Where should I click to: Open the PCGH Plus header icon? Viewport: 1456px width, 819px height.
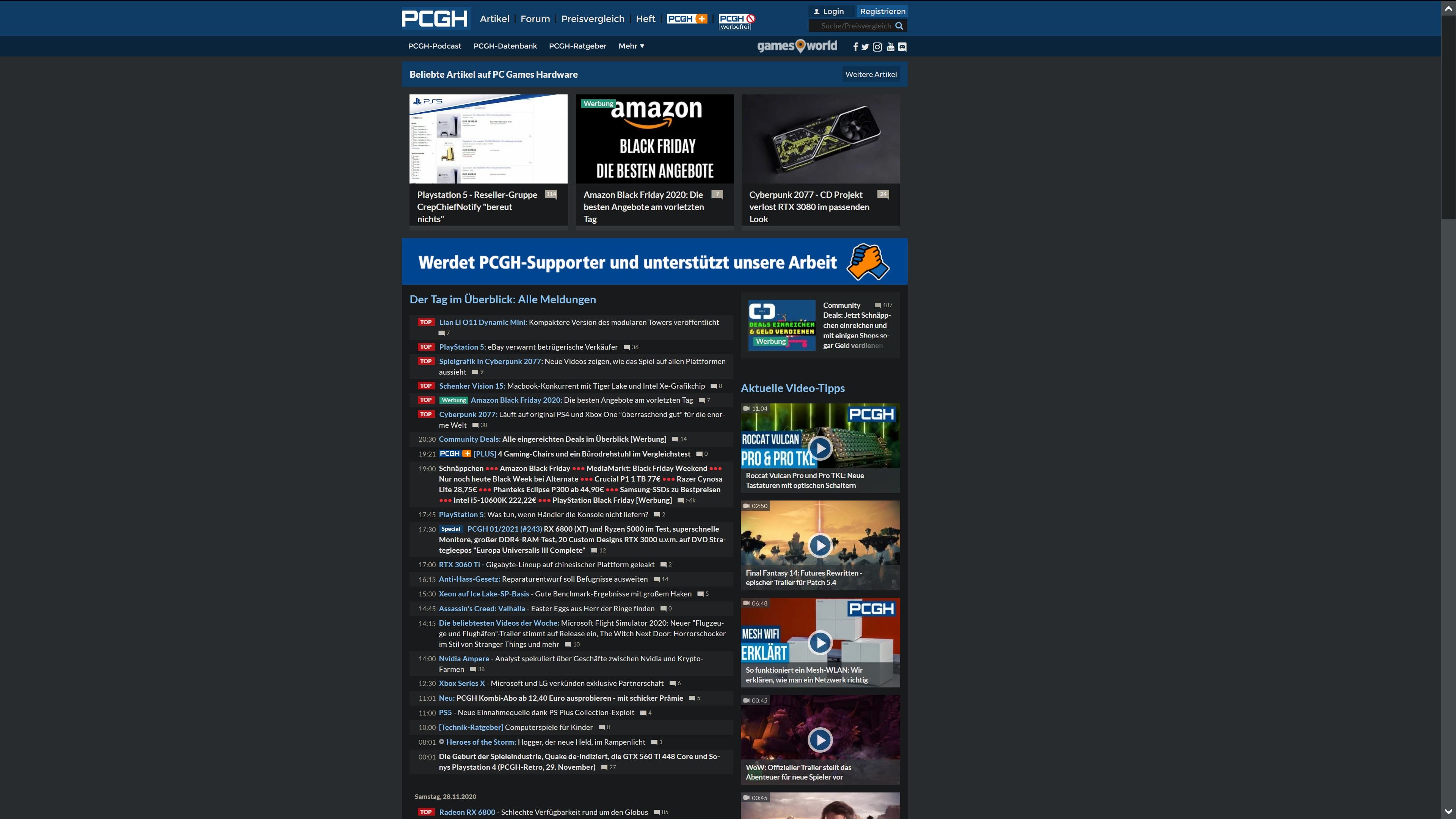pos(687,19)
